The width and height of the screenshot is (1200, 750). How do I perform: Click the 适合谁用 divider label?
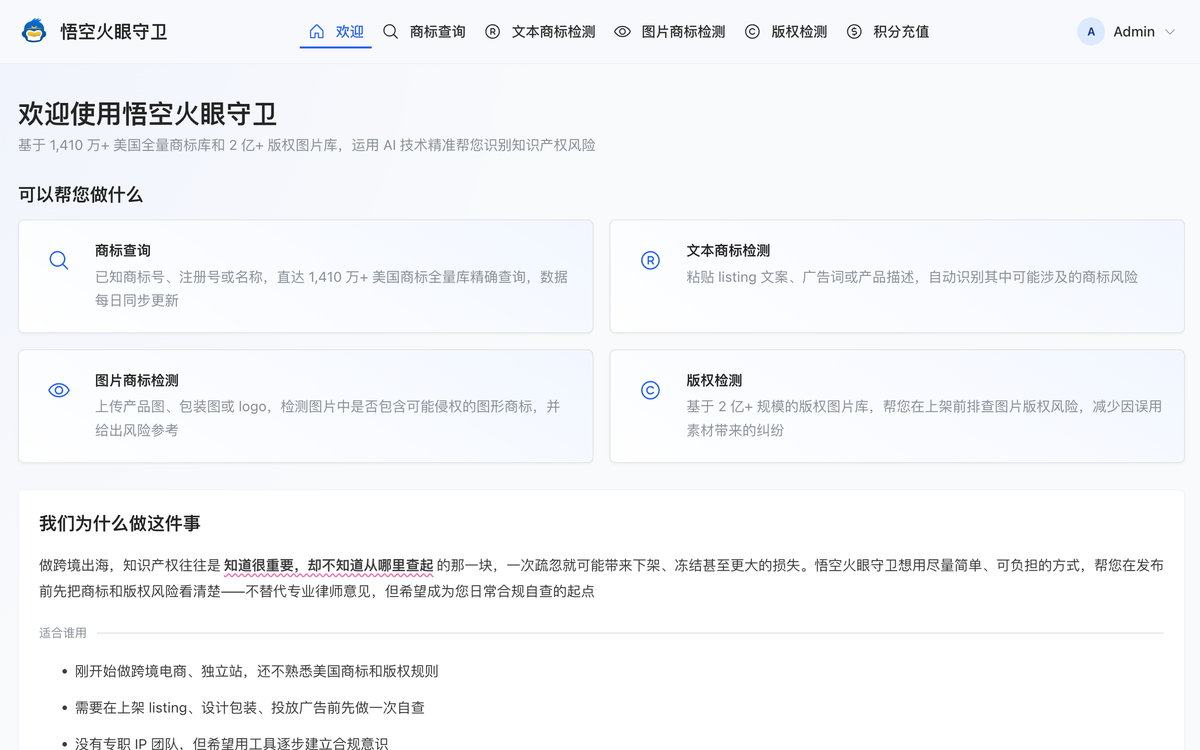coord(63,633)
